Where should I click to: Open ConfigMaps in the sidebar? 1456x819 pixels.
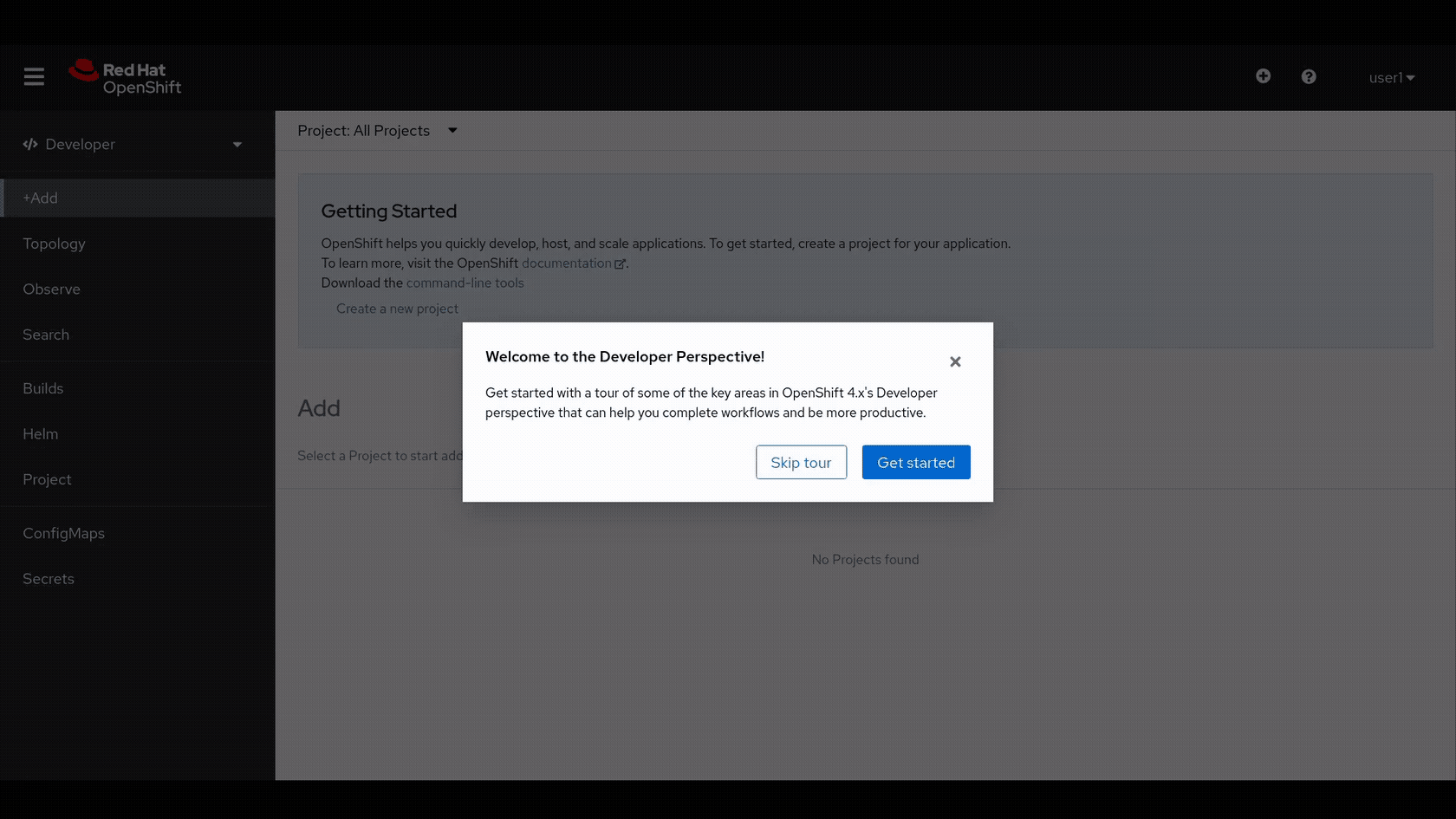(x=63, y=534)
